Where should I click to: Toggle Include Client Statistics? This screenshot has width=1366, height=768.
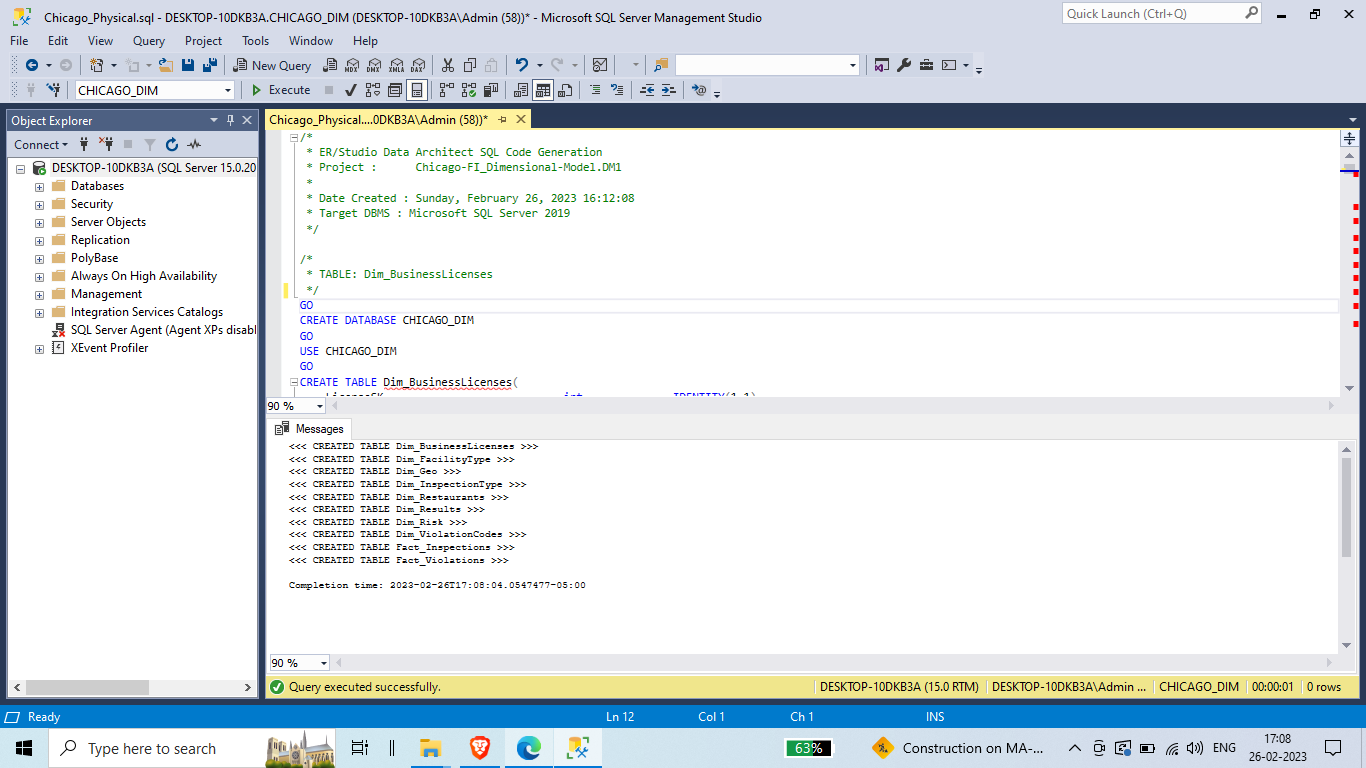point(491,90)
